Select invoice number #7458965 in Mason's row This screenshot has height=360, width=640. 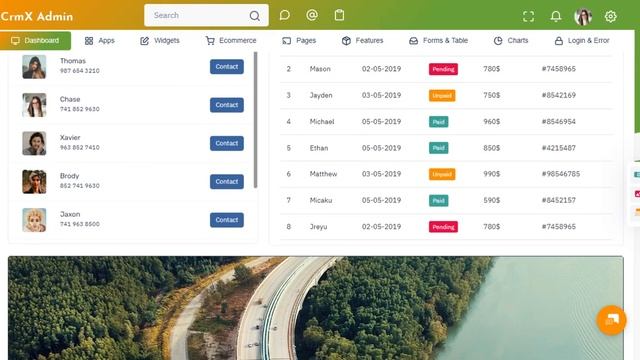pos(559,69)
